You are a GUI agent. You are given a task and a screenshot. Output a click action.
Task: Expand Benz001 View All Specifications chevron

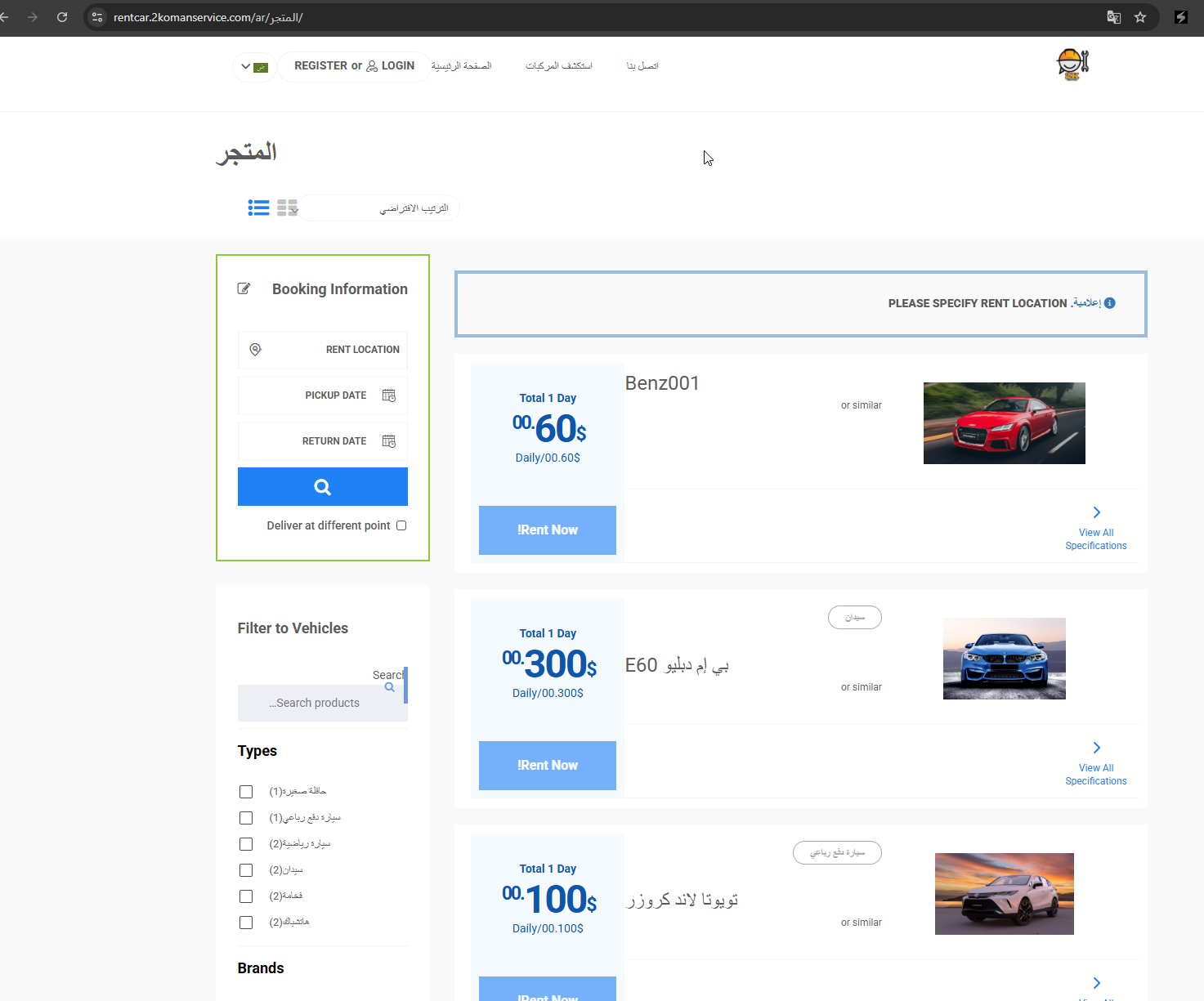click(1097, 512)
